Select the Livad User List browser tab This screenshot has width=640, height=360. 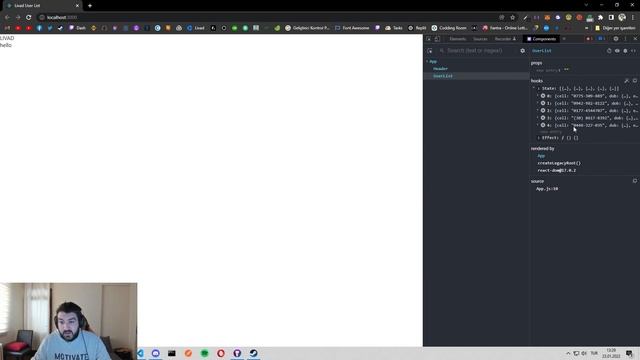43,6
